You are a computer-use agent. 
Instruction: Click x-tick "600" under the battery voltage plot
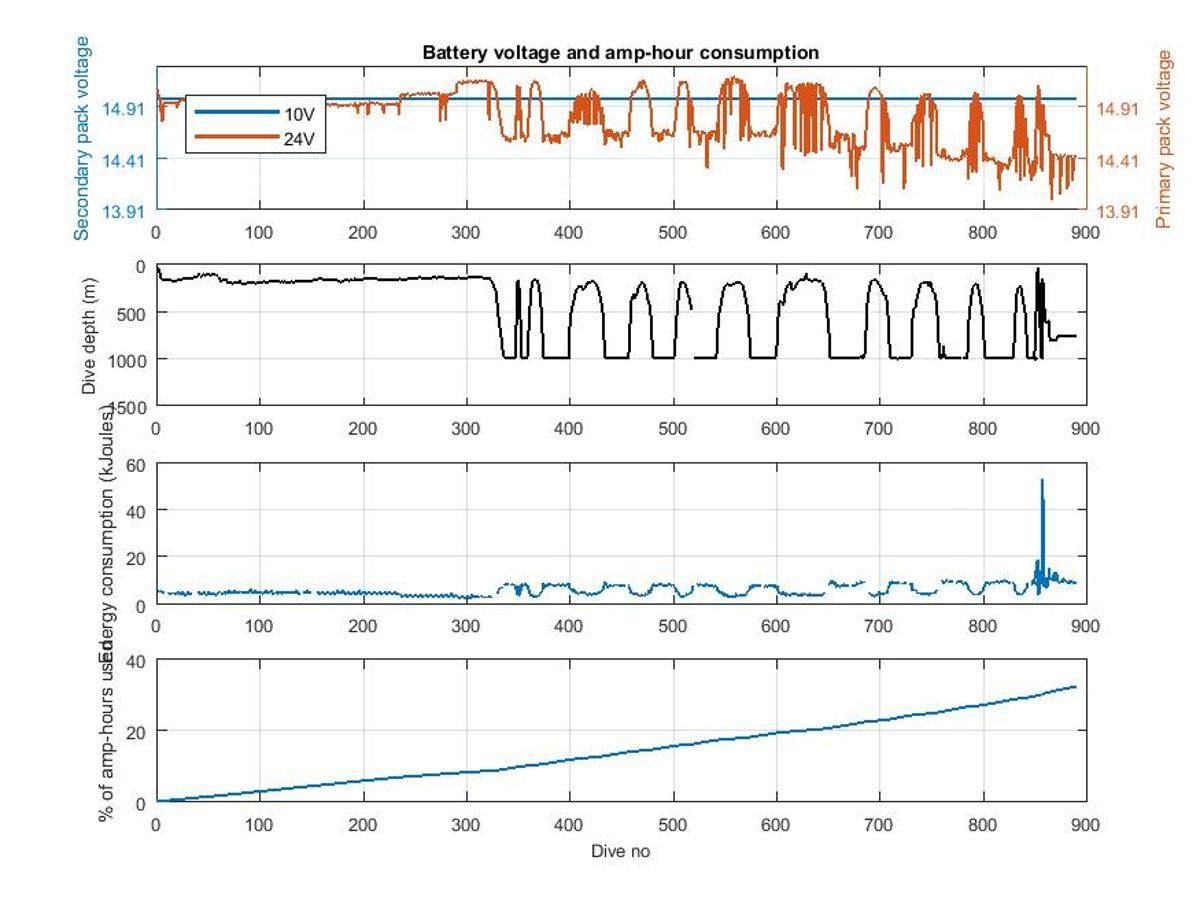pos(776,231)
